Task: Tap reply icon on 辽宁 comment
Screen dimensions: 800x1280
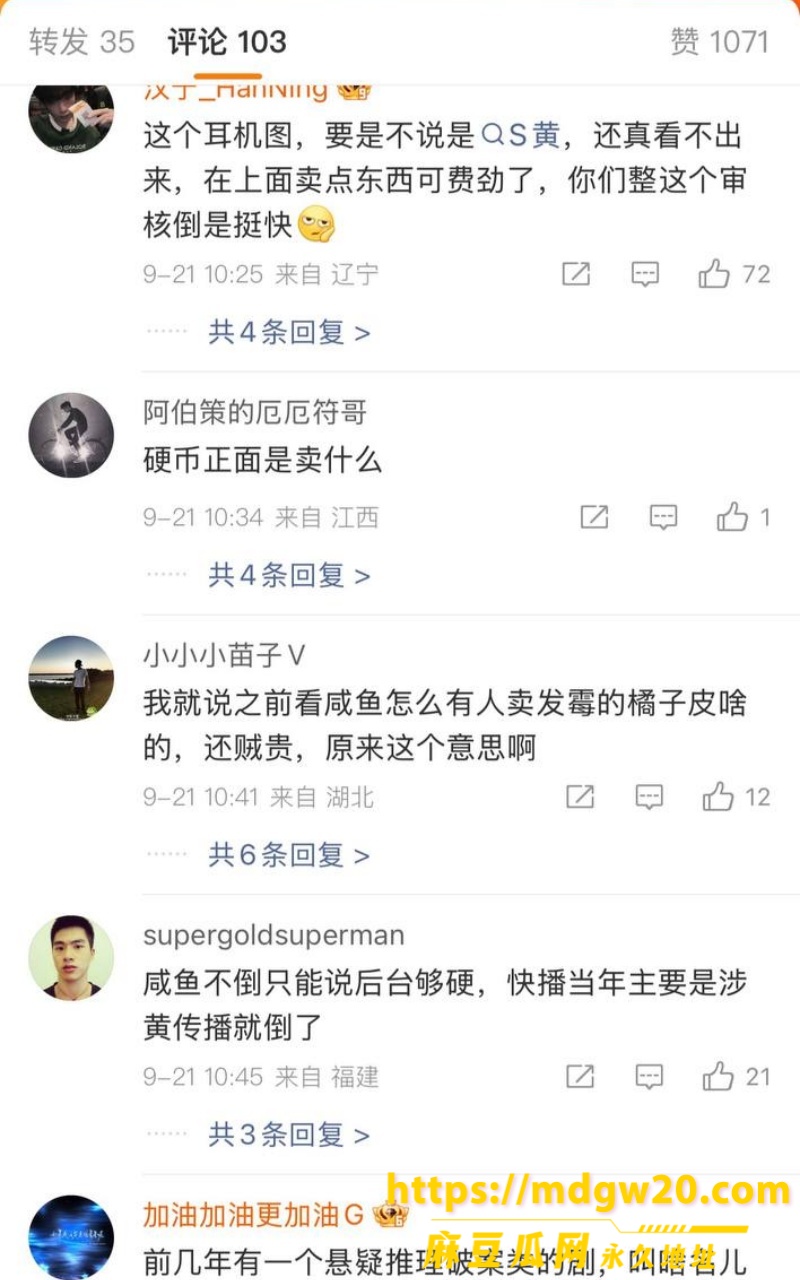Action: pos(645,274)
